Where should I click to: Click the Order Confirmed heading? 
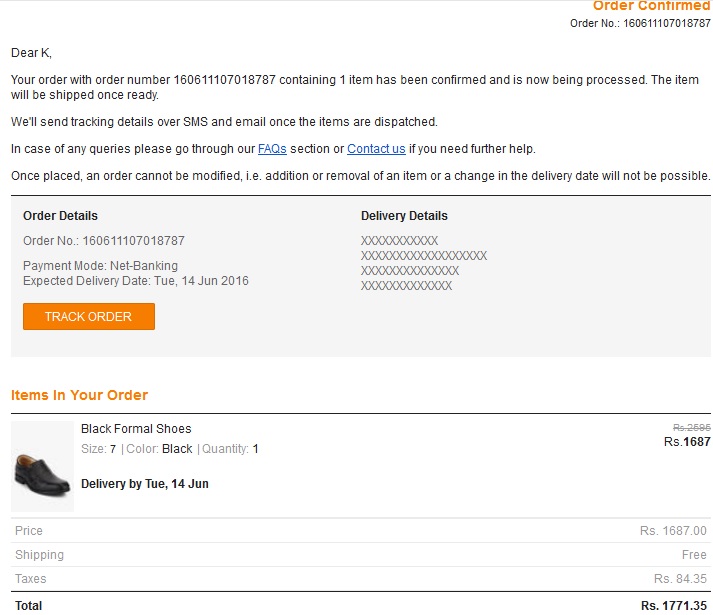(651, 6)
